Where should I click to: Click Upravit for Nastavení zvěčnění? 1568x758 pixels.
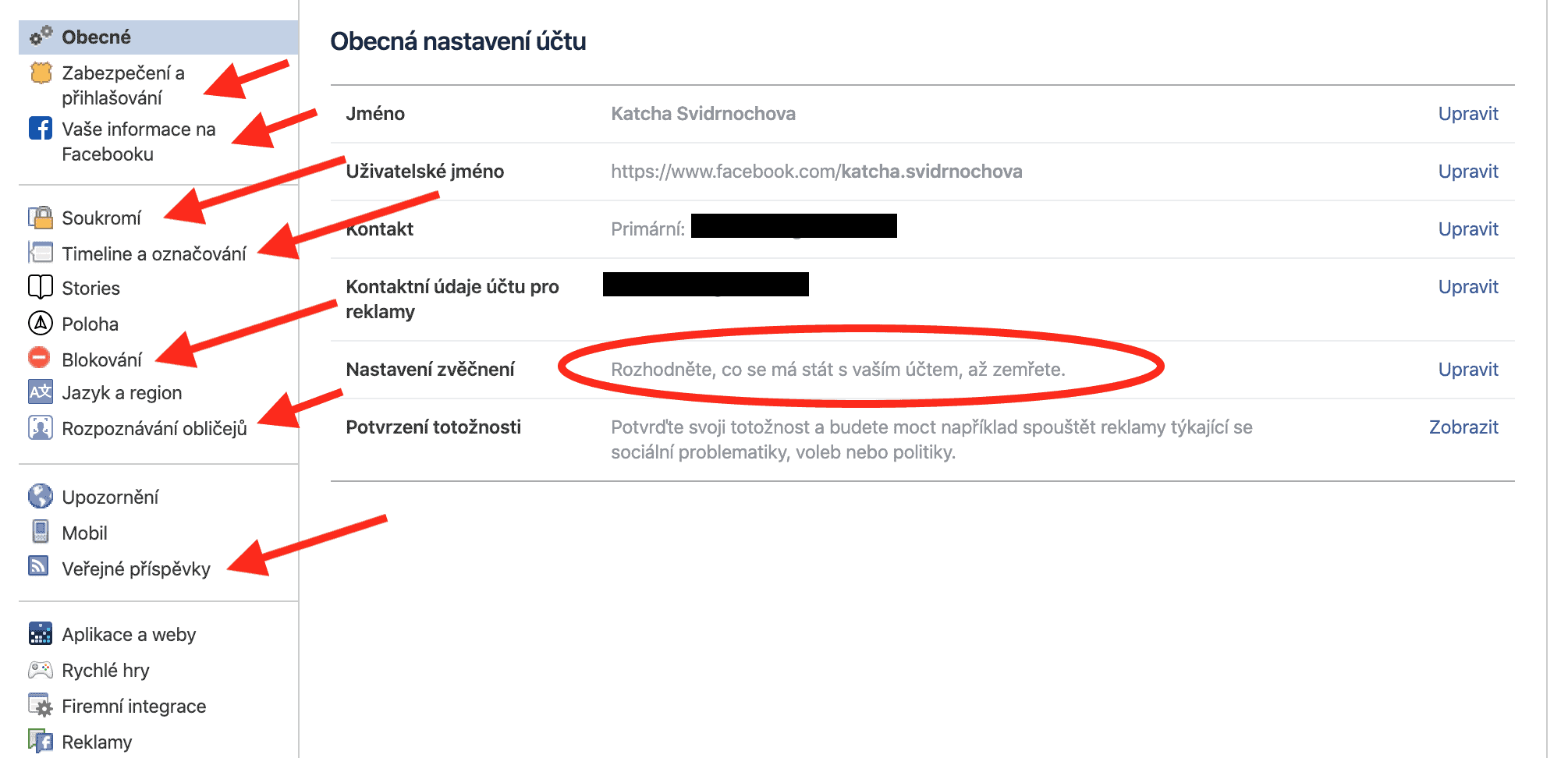[1468, 369]
